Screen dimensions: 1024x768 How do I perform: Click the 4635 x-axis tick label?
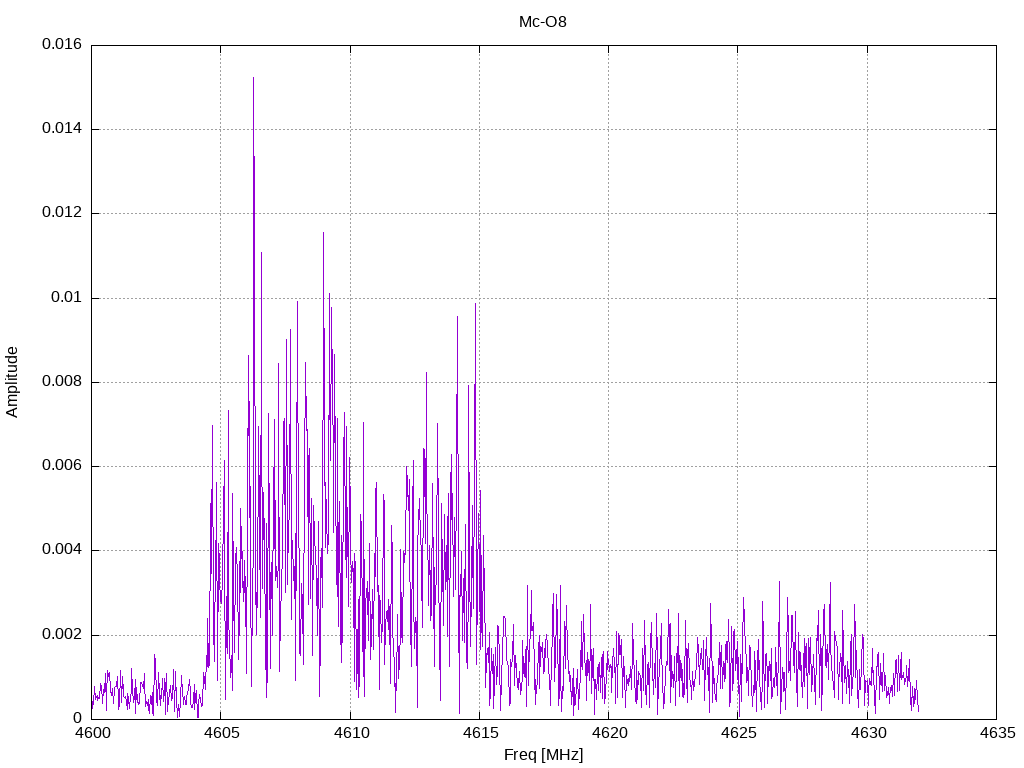[x=996, y=733]
